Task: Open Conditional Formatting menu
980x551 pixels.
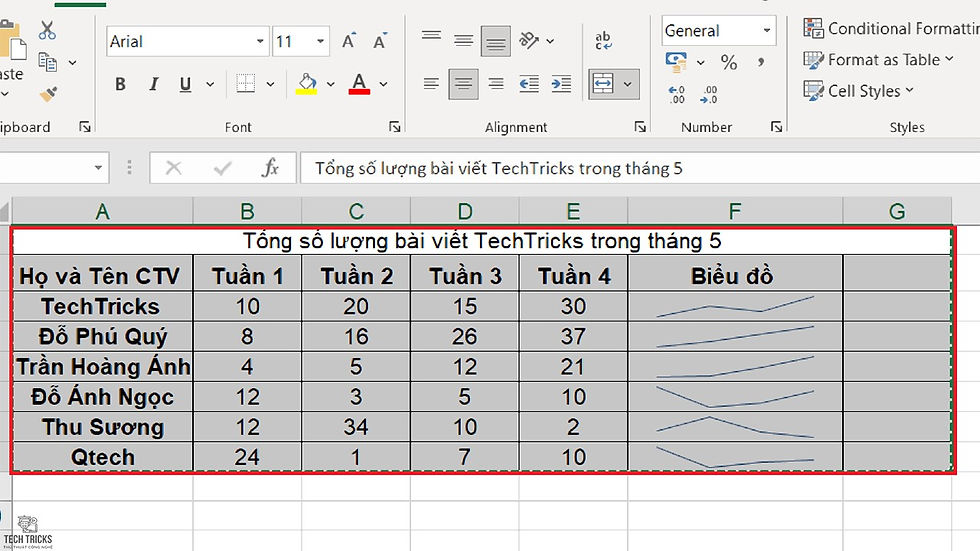Action: tap(891, 29)
